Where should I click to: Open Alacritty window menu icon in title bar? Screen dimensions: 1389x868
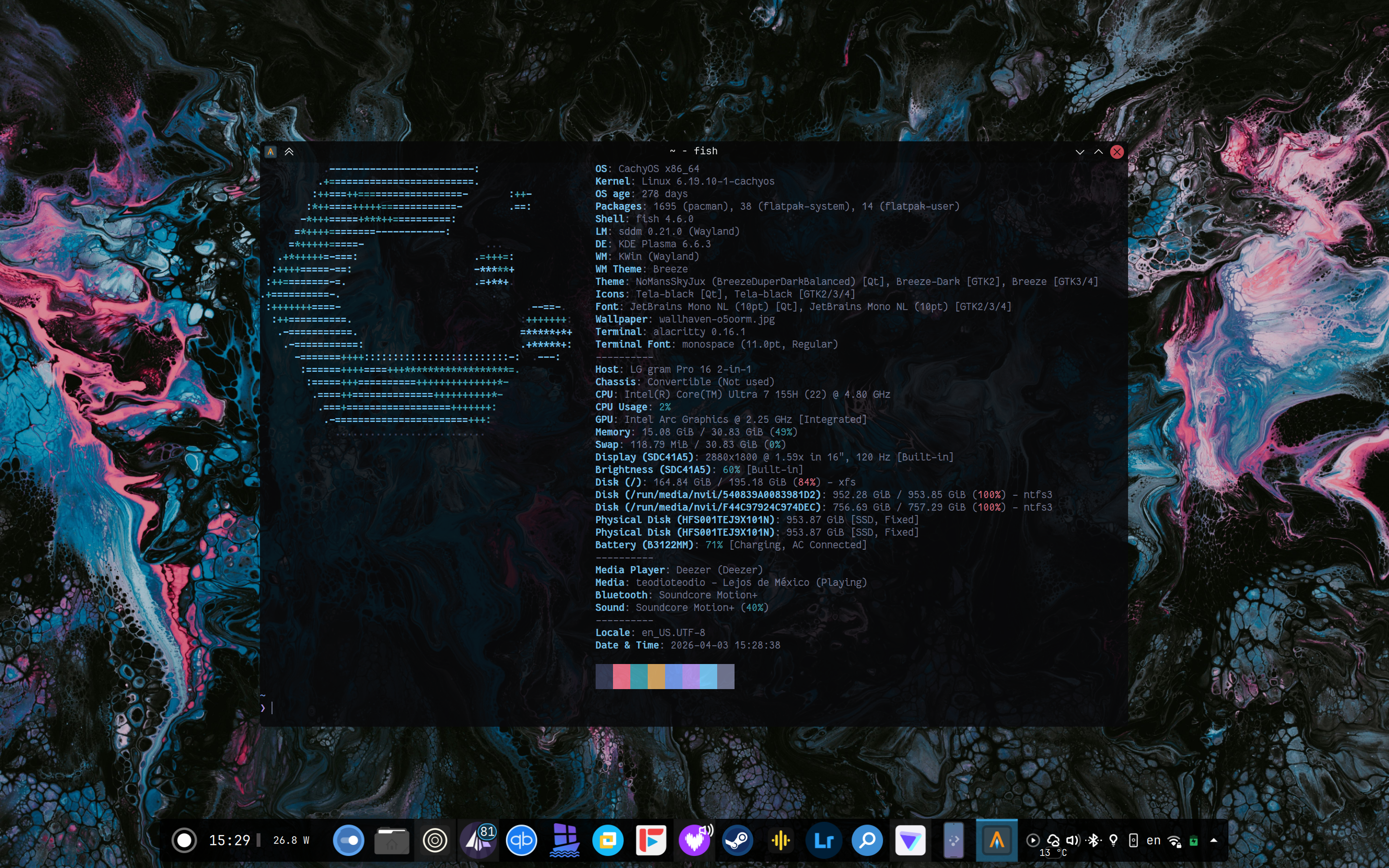271,151
